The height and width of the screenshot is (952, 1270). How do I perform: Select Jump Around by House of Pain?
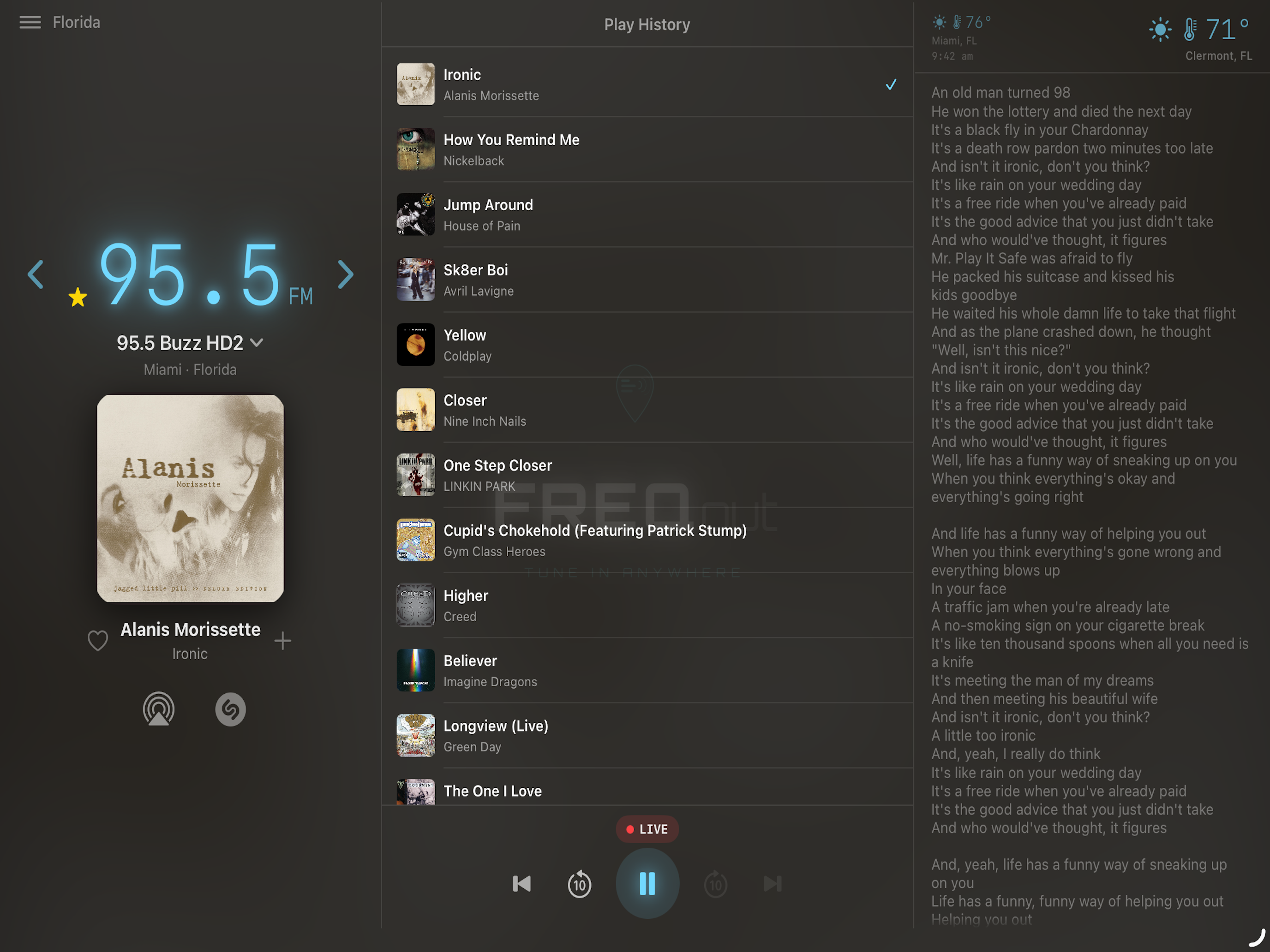647,214
